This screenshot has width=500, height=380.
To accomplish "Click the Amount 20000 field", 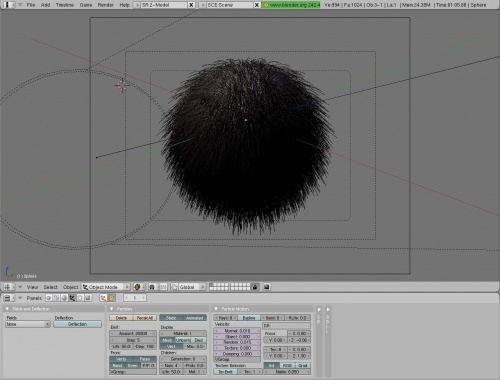I will (133, 333).
